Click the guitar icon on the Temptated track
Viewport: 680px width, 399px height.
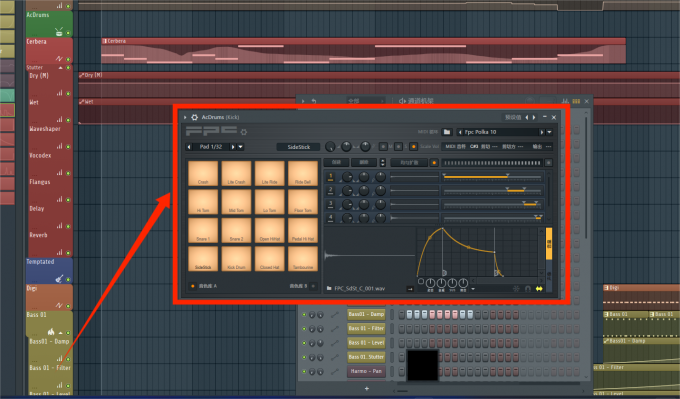click(59, 278)
